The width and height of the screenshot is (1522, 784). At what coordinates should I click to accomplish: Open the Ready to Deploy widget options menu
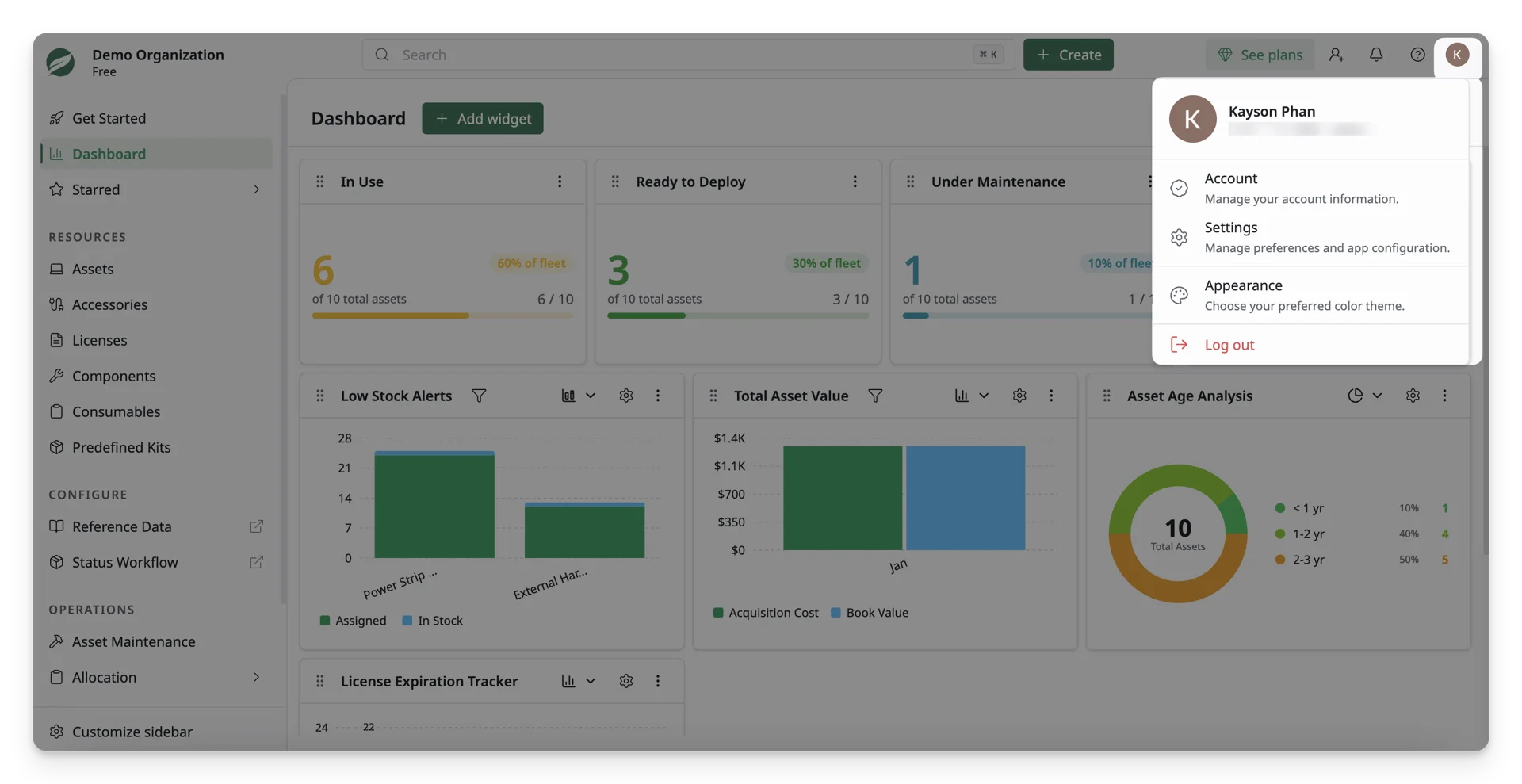[855, 182]
